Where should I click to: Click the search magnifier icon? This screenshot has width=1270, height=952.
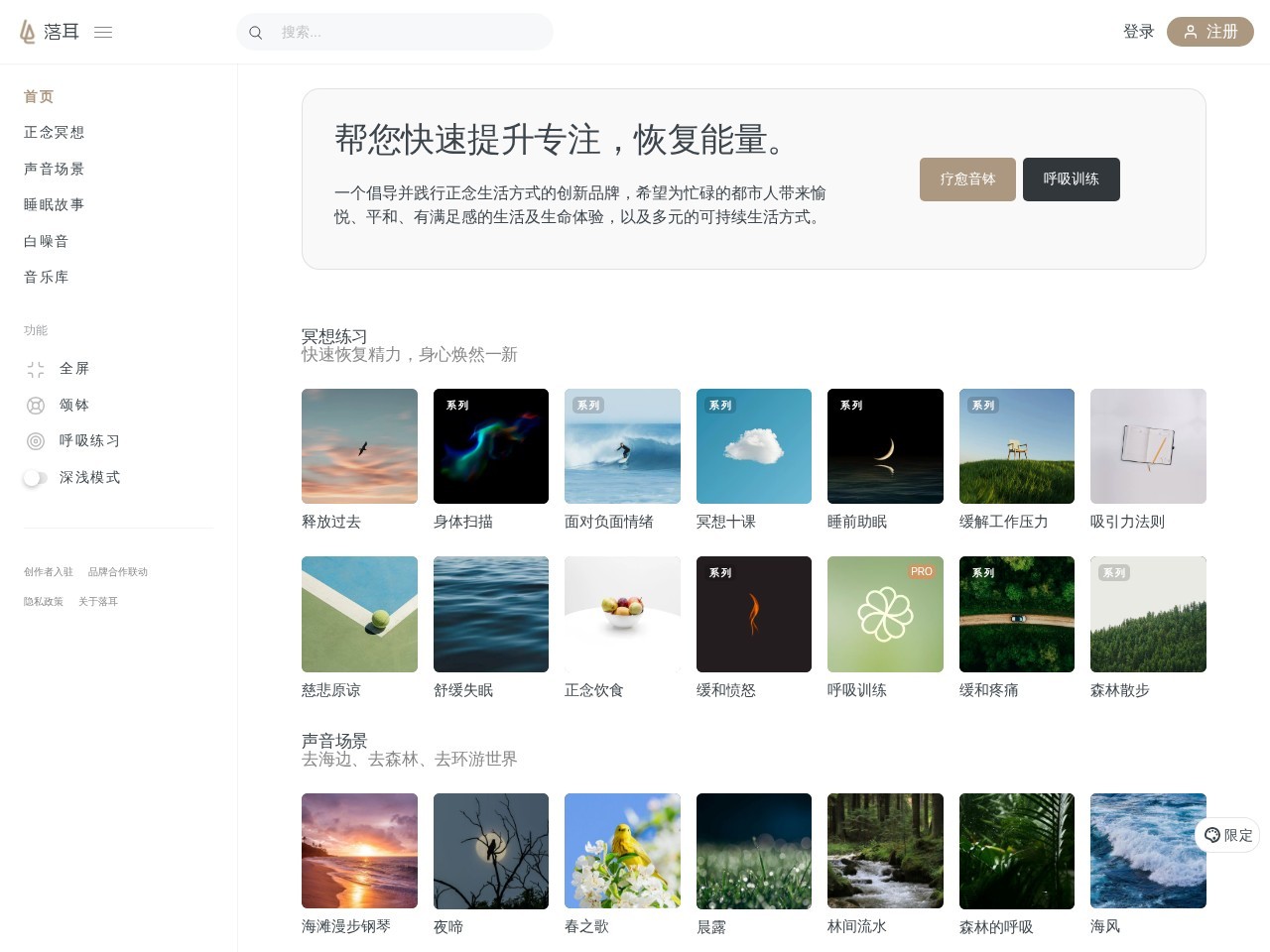pyautogui.click(x=256, y=33)
